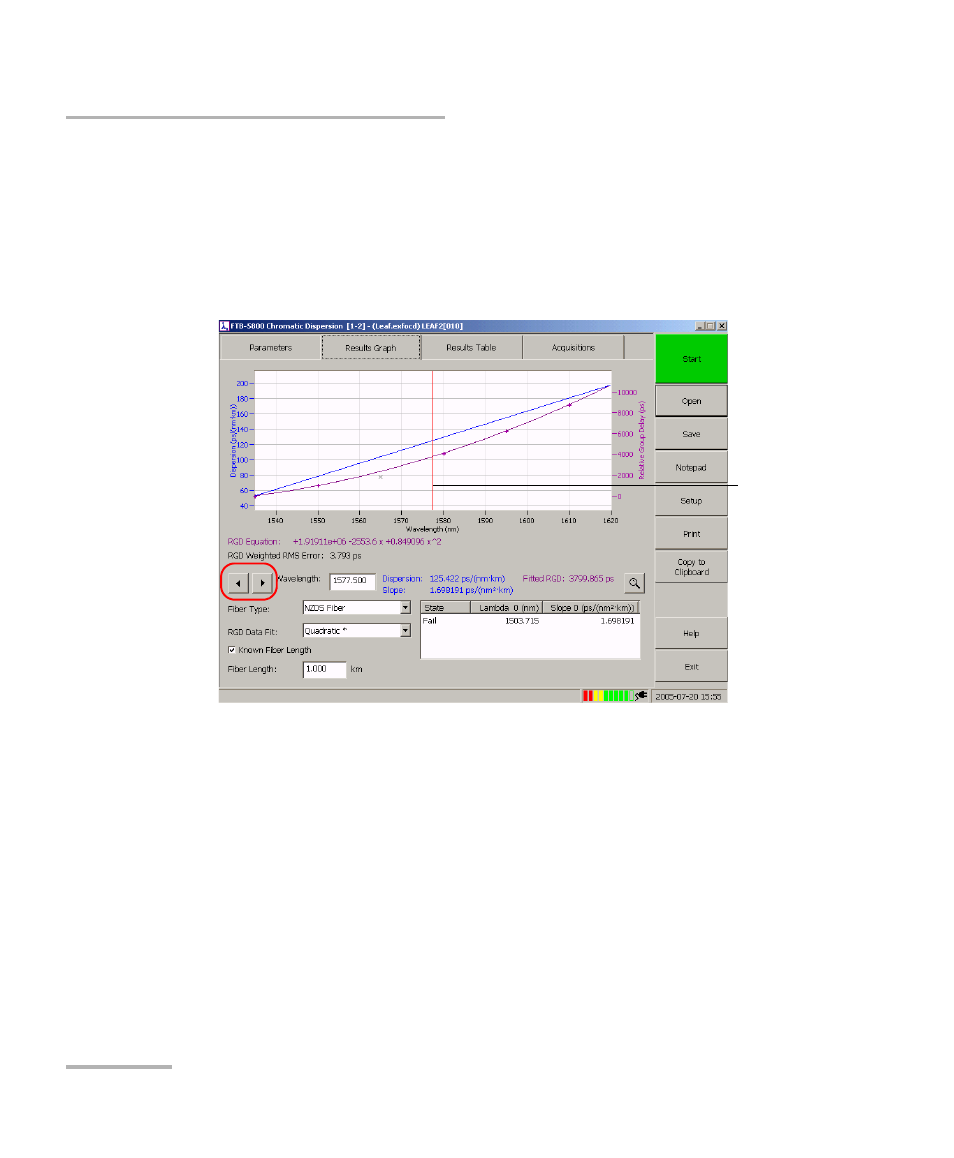
Task: Click the Setup button
Action: [691, 501]
